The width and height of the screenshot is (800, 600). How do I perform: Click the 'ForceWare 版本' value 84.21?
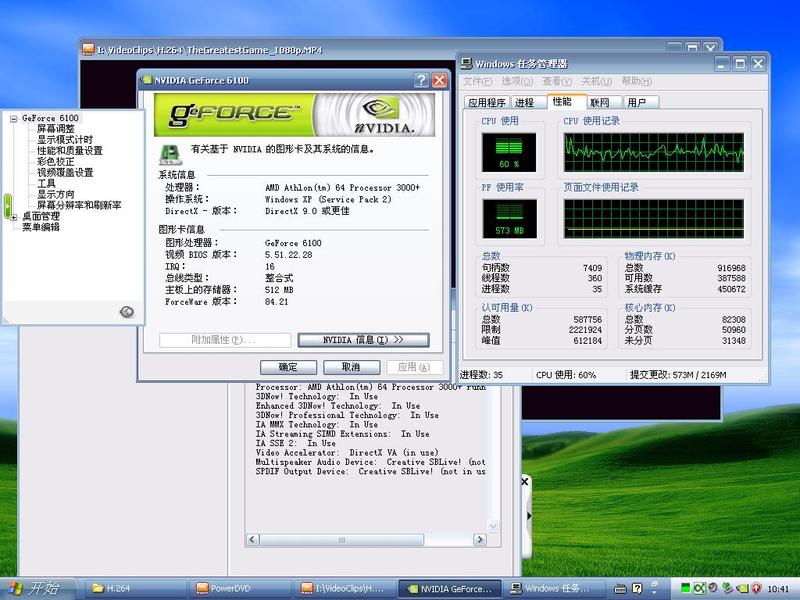click(277, 302)
